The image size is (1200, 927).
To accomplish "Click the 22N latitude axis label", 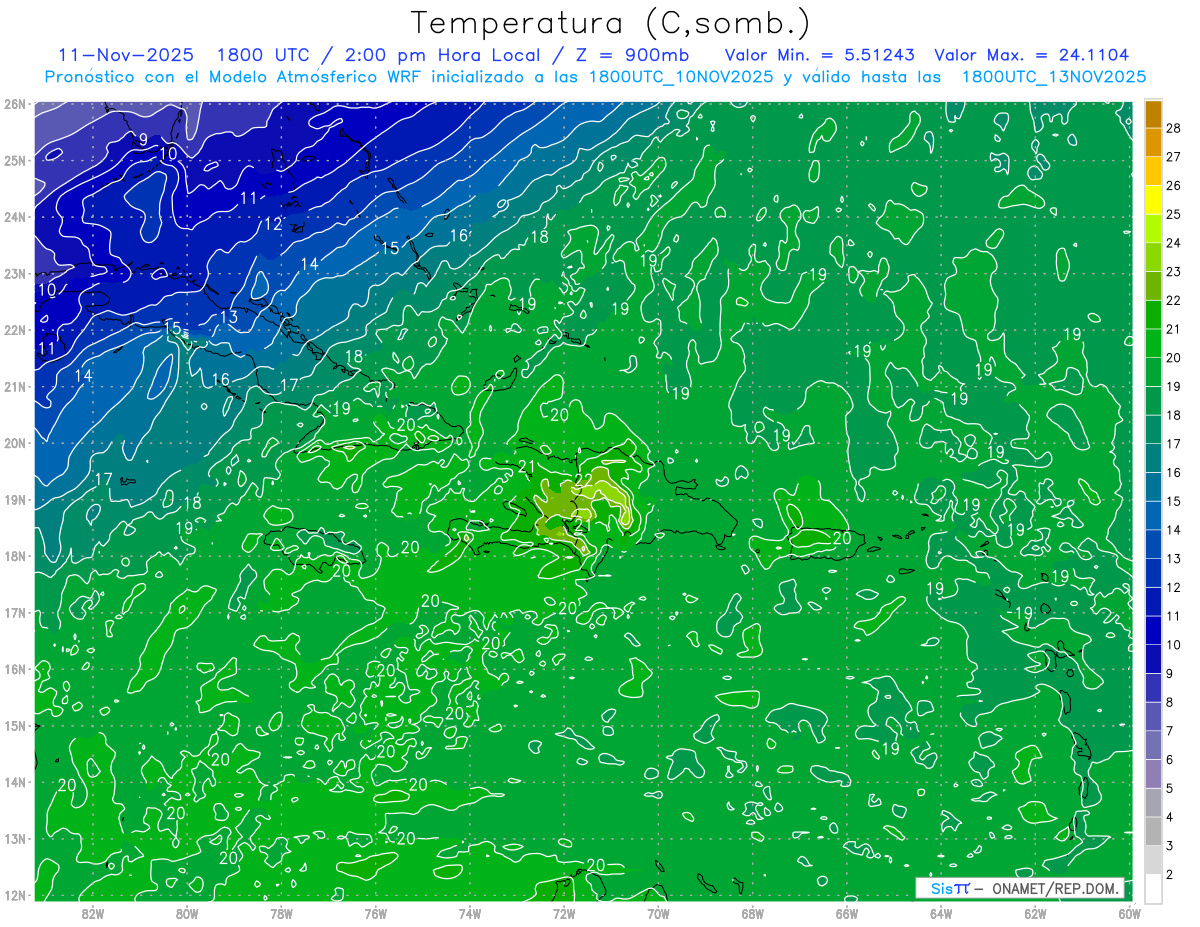I will [15, 330].
